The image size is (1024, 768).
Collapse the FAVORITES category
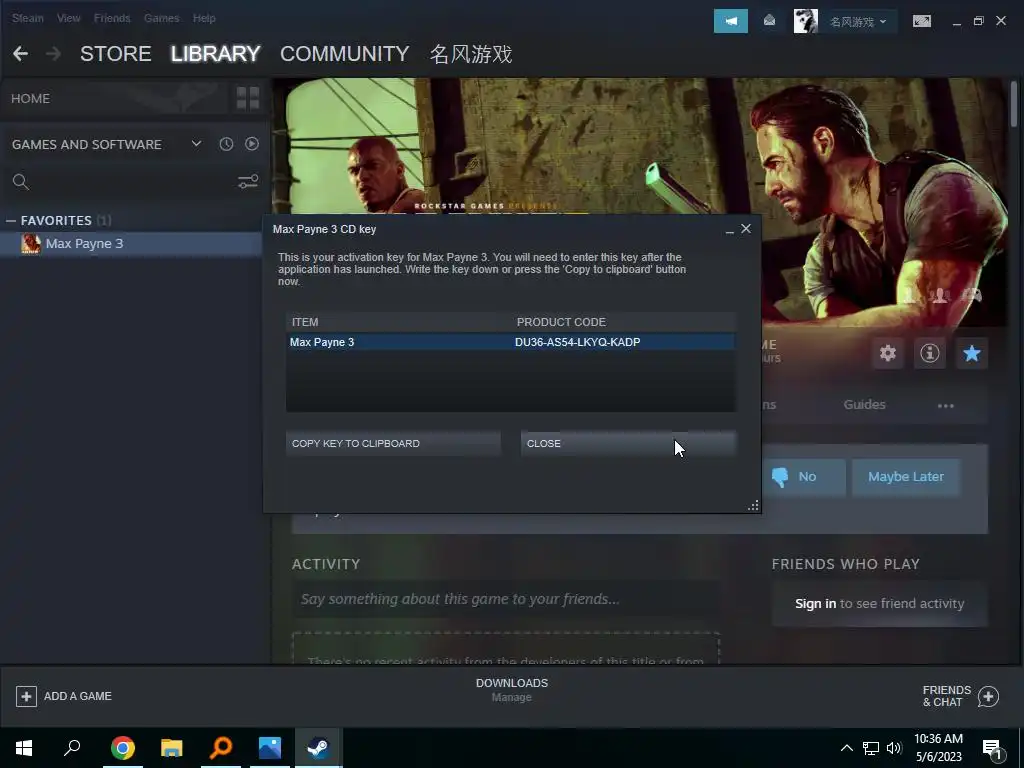click(x=11, y=221)
